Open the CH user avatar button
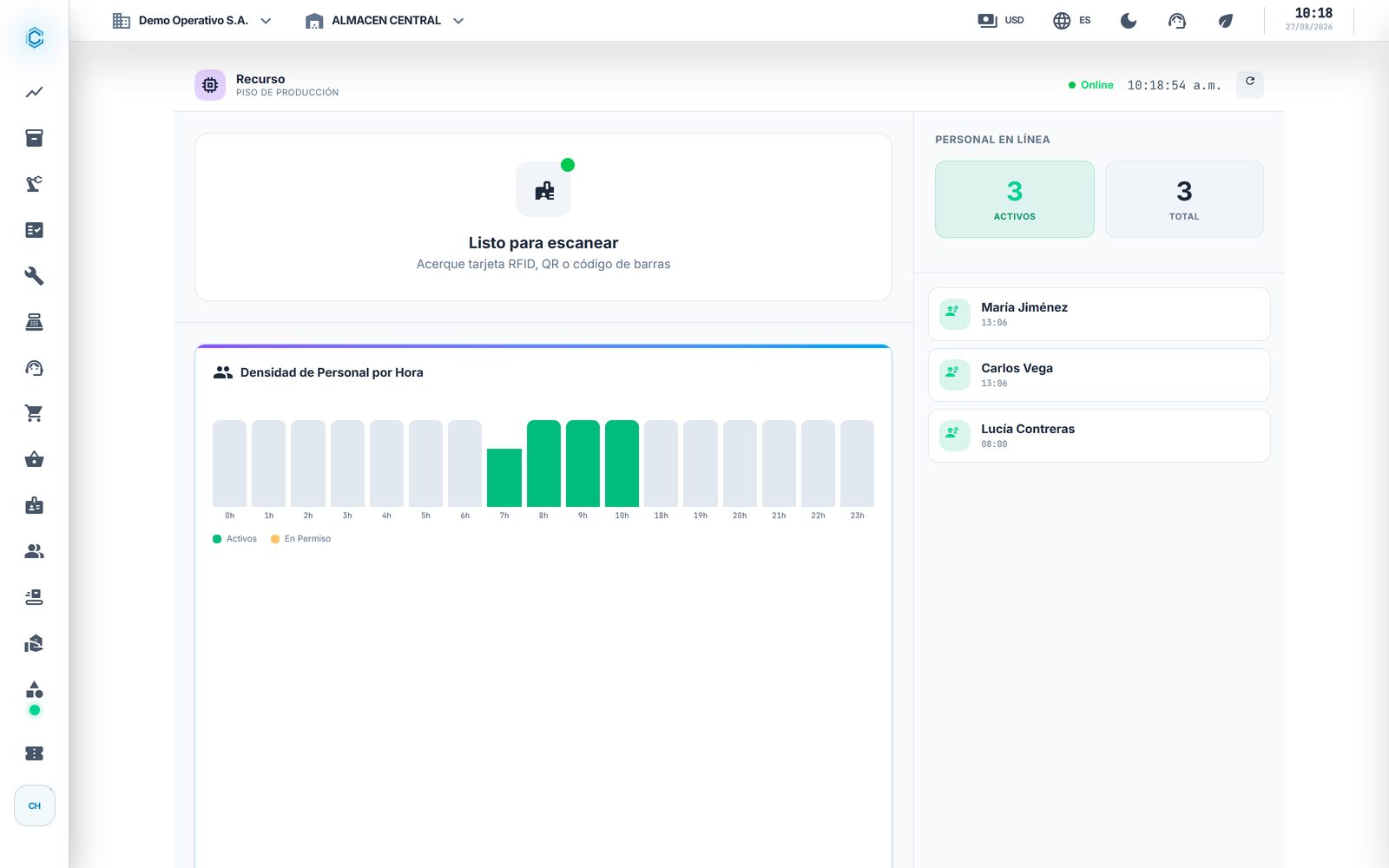The image size is (1389, 868). point(35,806)
